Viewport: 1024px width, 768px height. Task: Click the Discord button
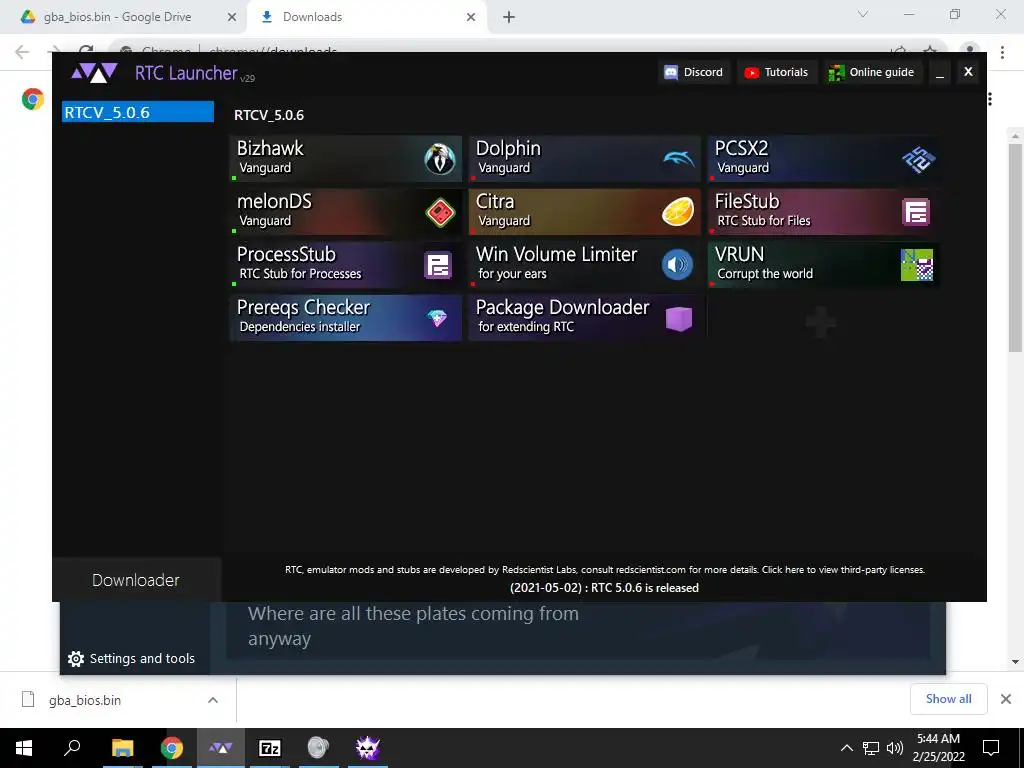coord(694,72)
